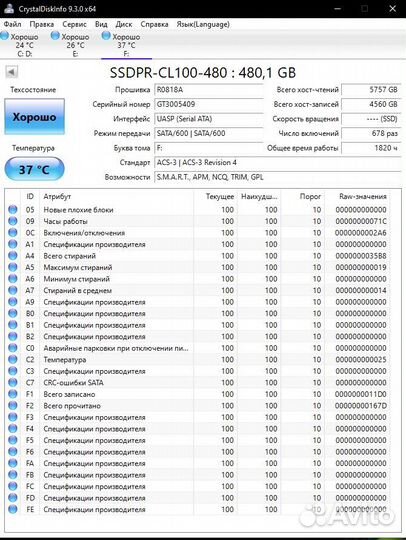Click status icon for attribute F4
Screen dimensions: 406x540
13,428
